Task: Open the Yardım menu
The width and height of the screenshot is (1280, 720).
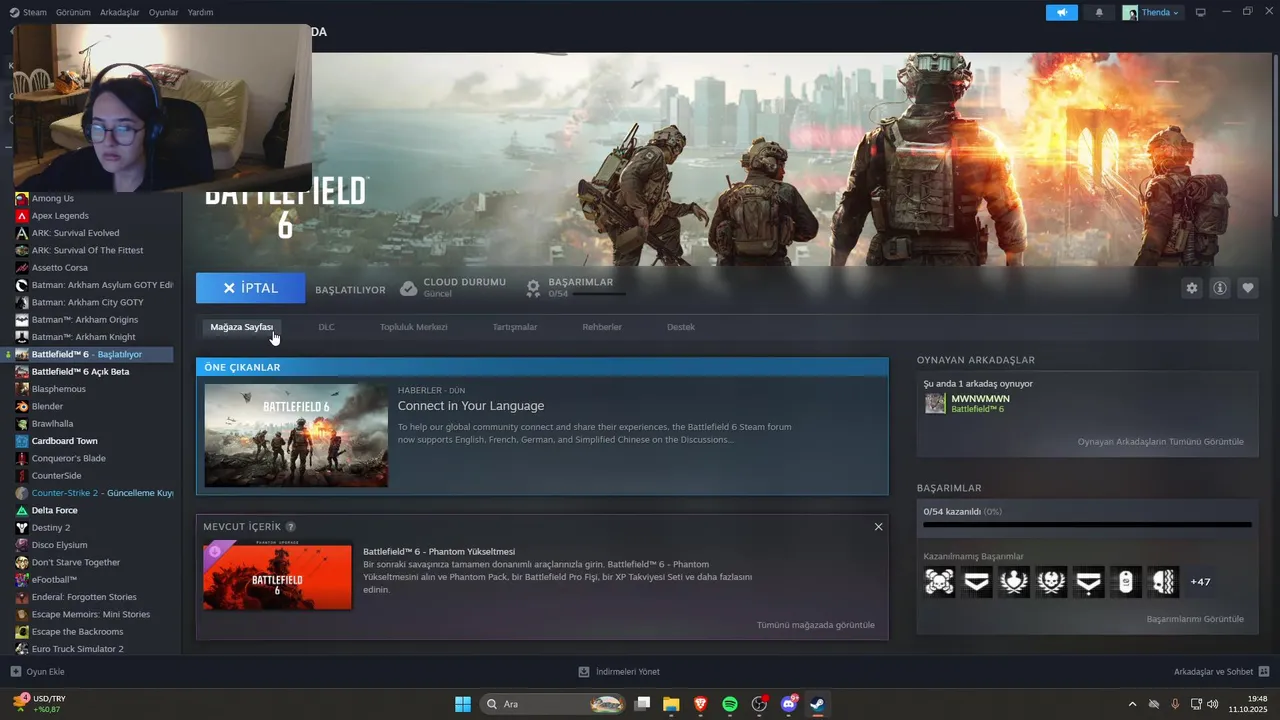Action: click(x=200, y=13)
